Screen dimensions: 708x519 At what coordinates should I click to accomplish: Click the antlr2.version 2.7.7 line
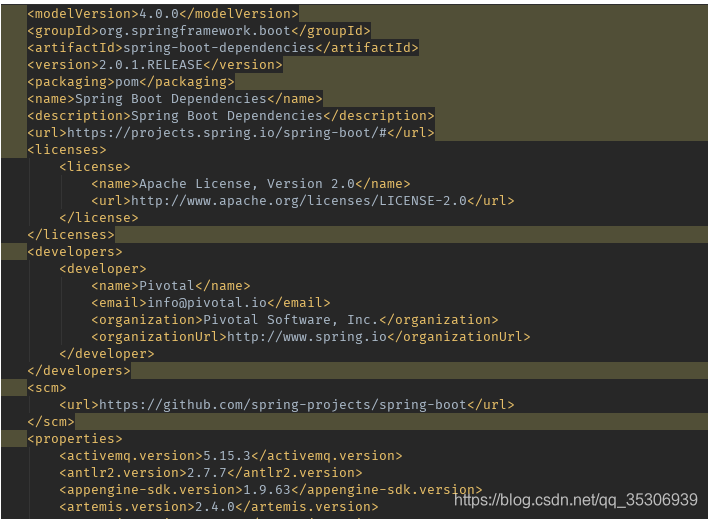211,473
